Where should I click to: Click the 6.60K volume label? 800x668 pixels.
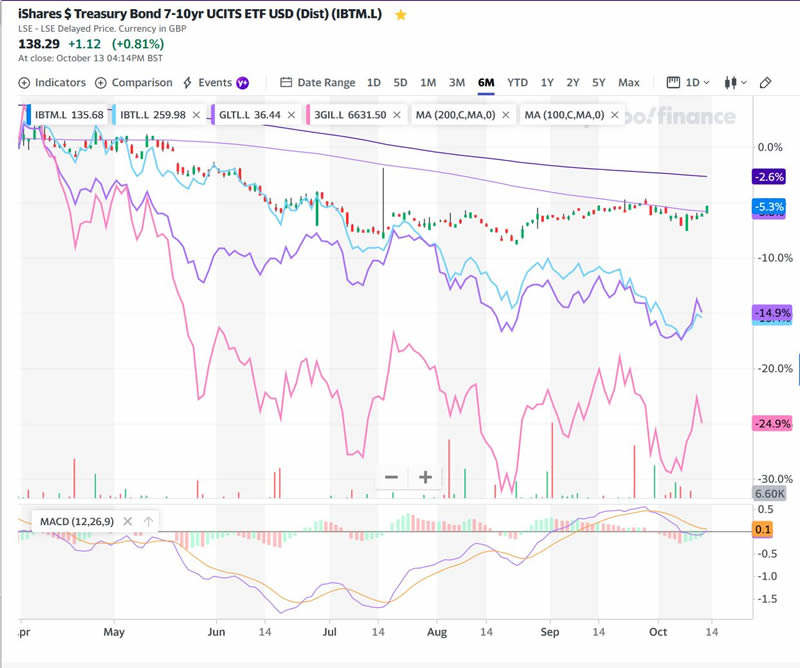pos(769,493)
